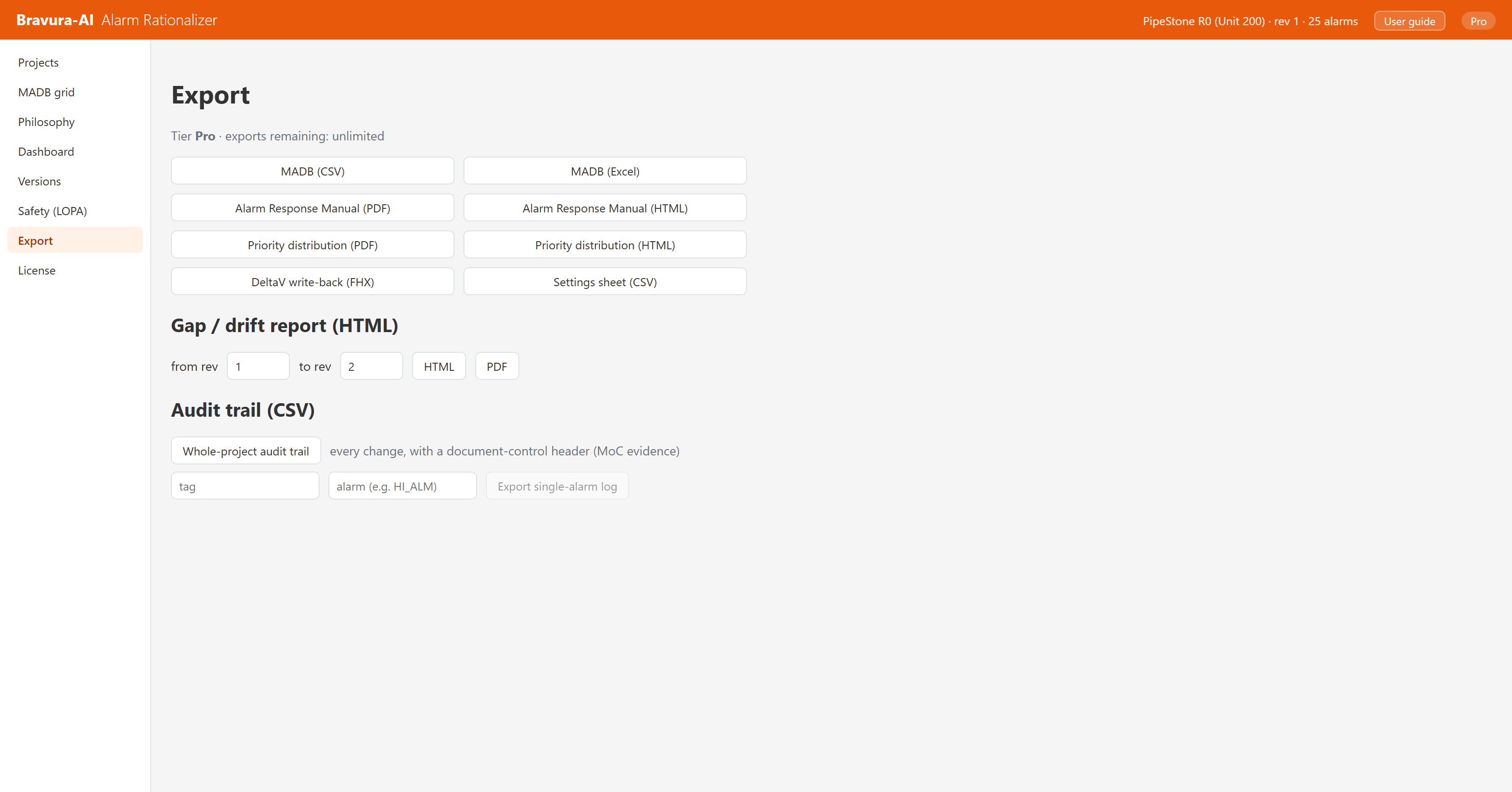
Task: Export MADB as CSV
Action: 312,171
